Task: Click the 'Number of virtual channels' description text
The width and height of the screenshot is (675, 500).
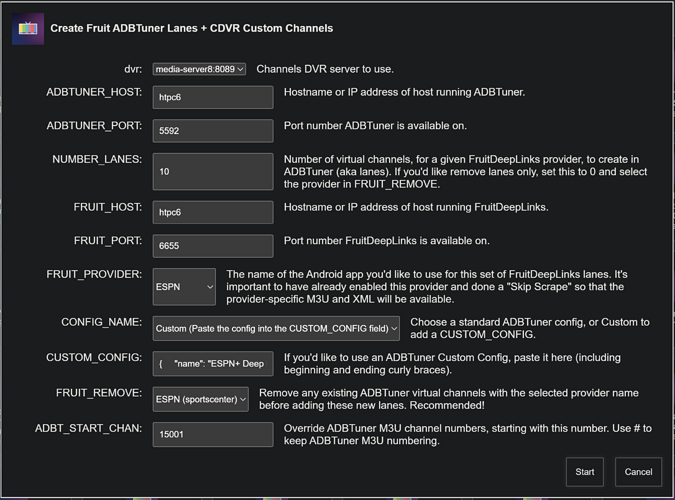Action: pos(465,172)
